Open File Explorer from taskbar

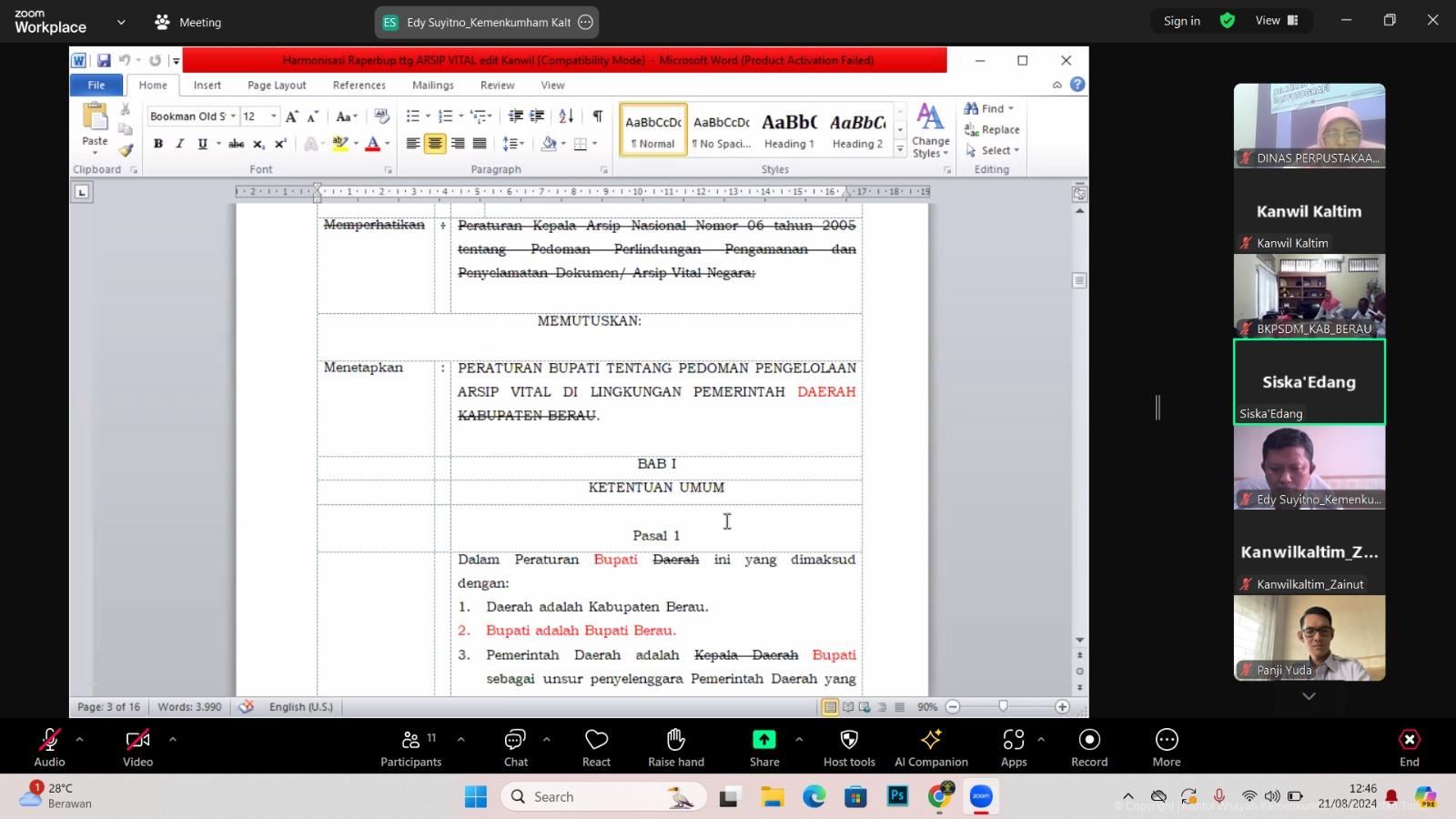(x=773, y=797)
